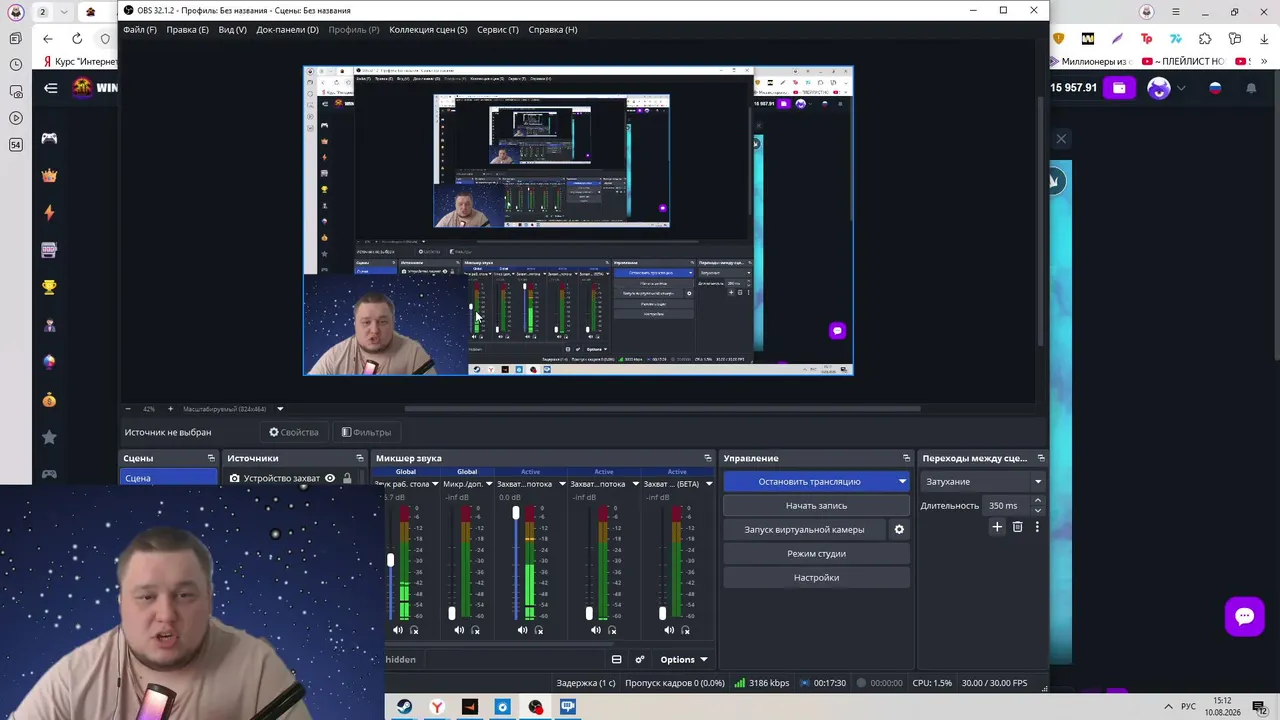
Task: Mute the Захват (БЕТА) channel
Action: [x=669, y=630]
